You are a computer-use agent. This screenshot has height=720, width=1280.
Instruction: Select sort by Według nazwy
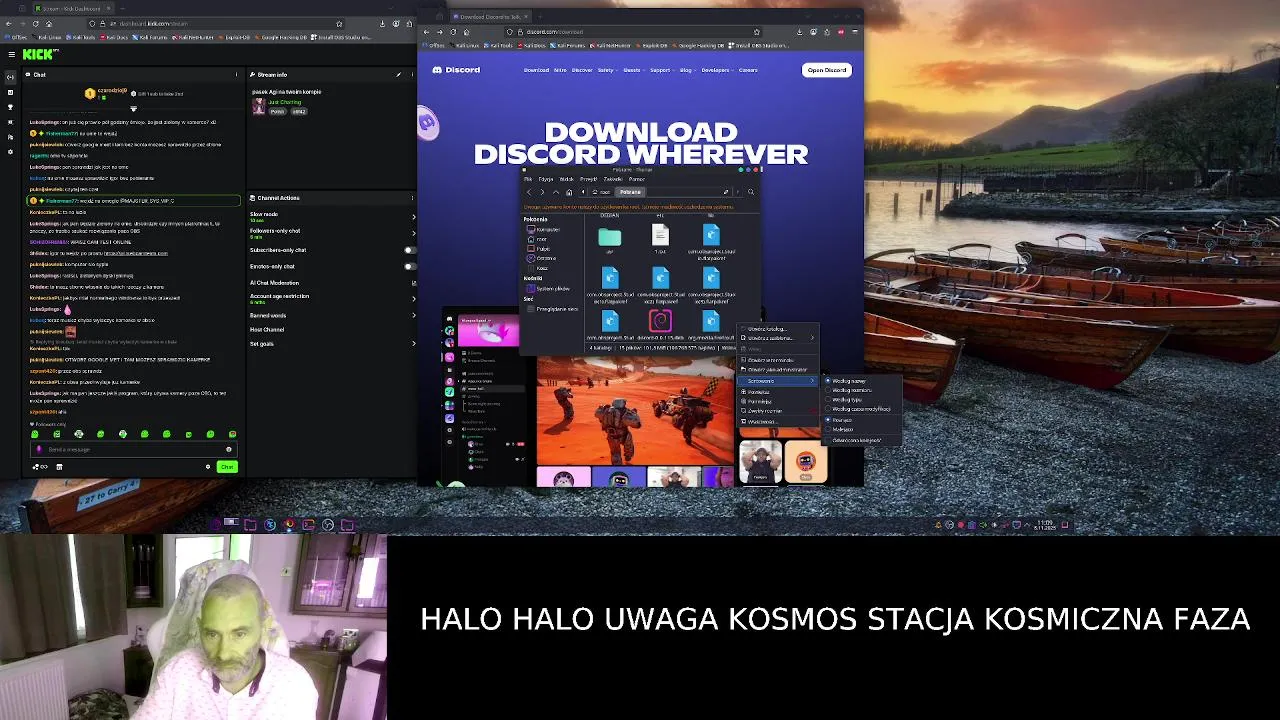[848, 381]
